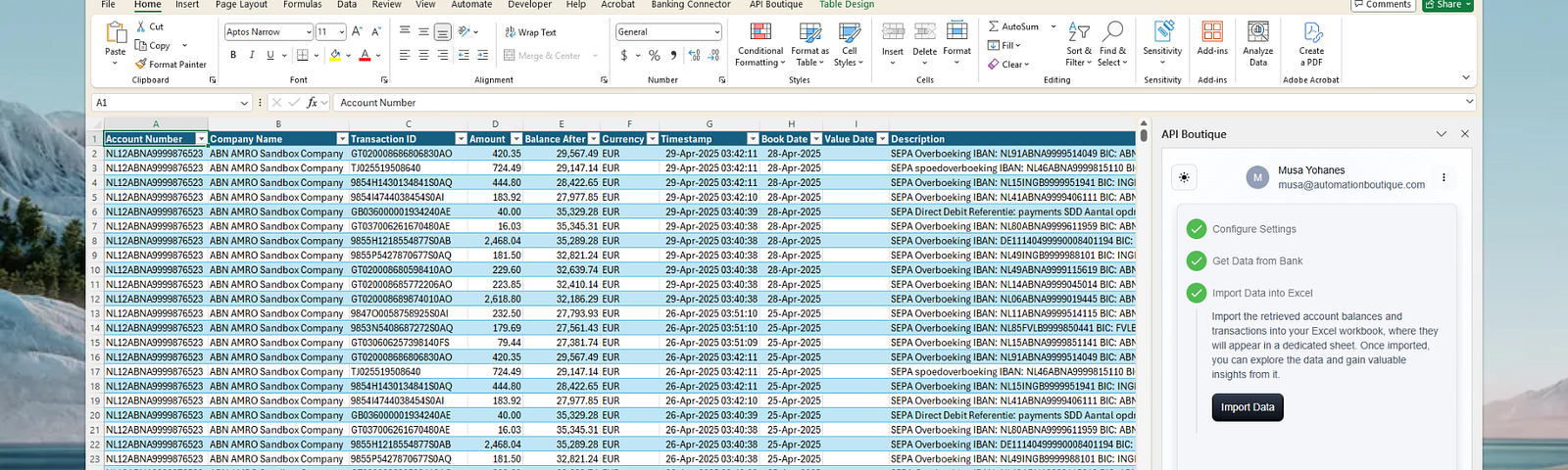Screen dimensions: 1568x470
Task: Click the Increase Indent icon
Action: tap(482, 56)
